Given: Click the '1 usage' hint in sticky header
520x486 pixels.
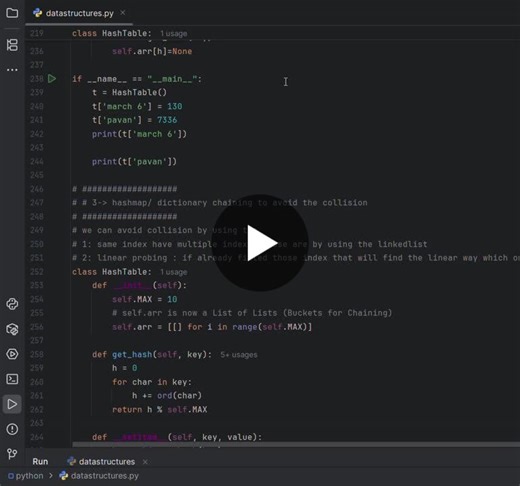Looking at the screenshot, I should pyautogui.click(x=174, y=33).
